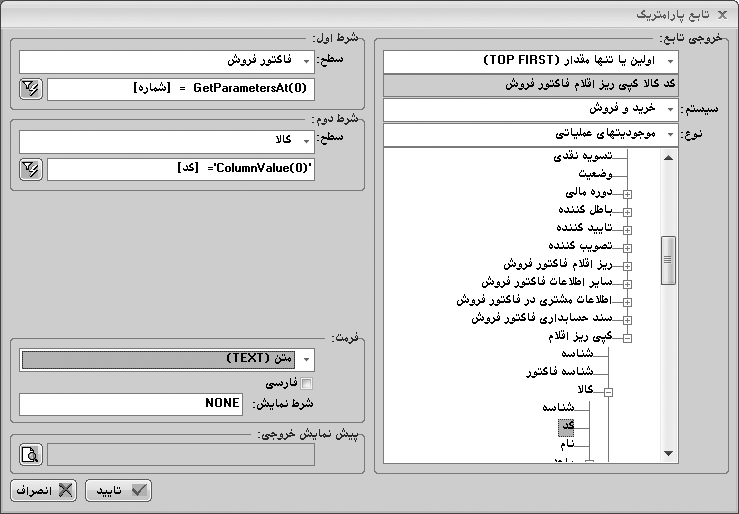Click the output preview magnifier icon
This screenshot has height=514, width=739.
pos(29,455)
